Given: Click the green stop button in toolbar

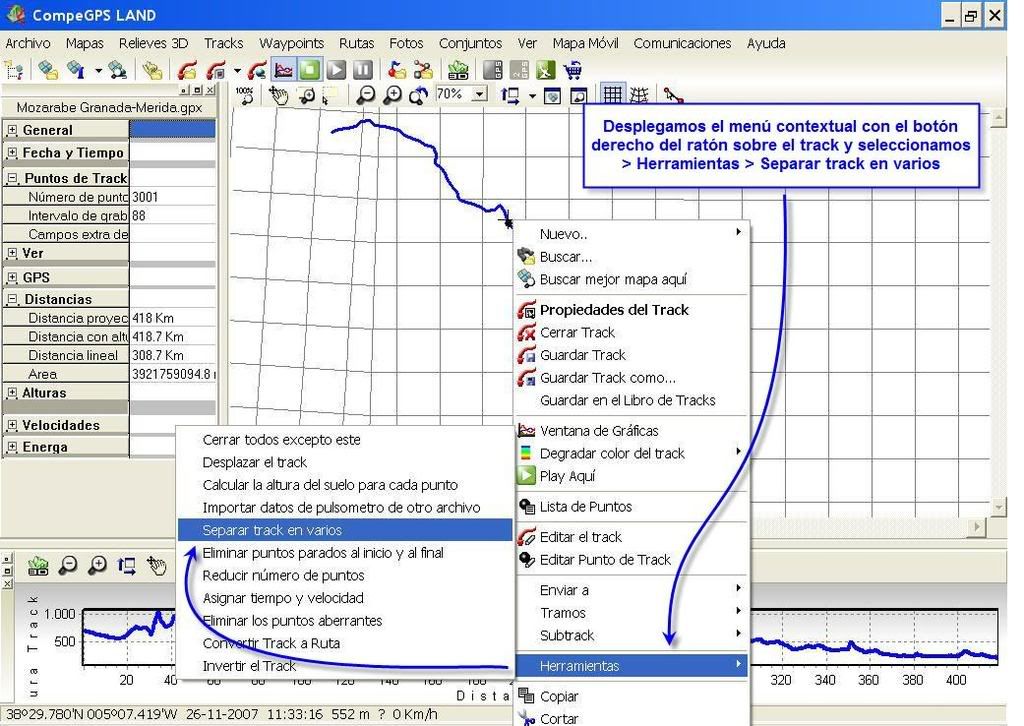Looking at the screenshot, I should coord(310,70).
